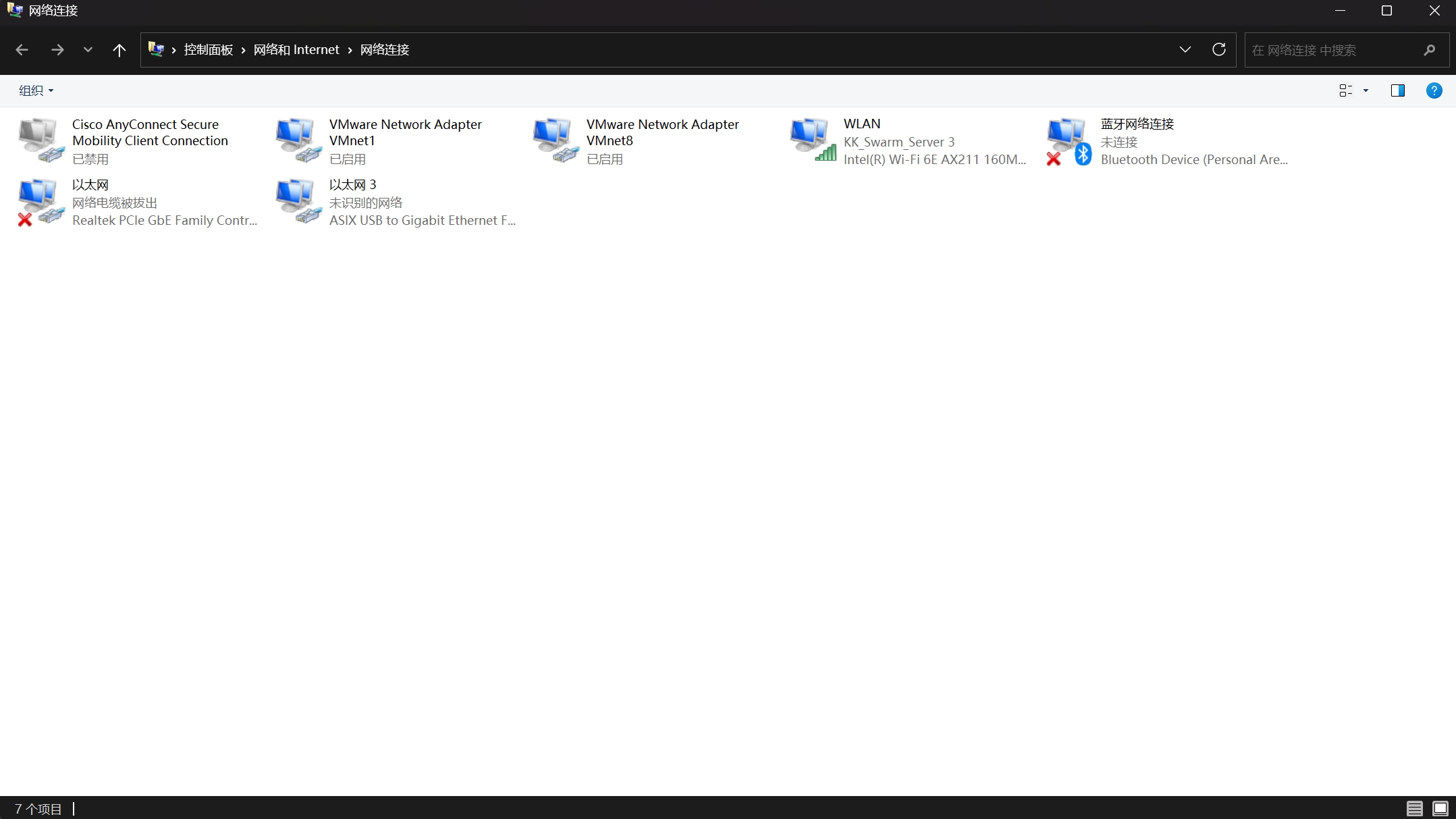Open the 组织 menu dropdown
The height and width of the screenshot is (819, 1456).
click(36, 90)
